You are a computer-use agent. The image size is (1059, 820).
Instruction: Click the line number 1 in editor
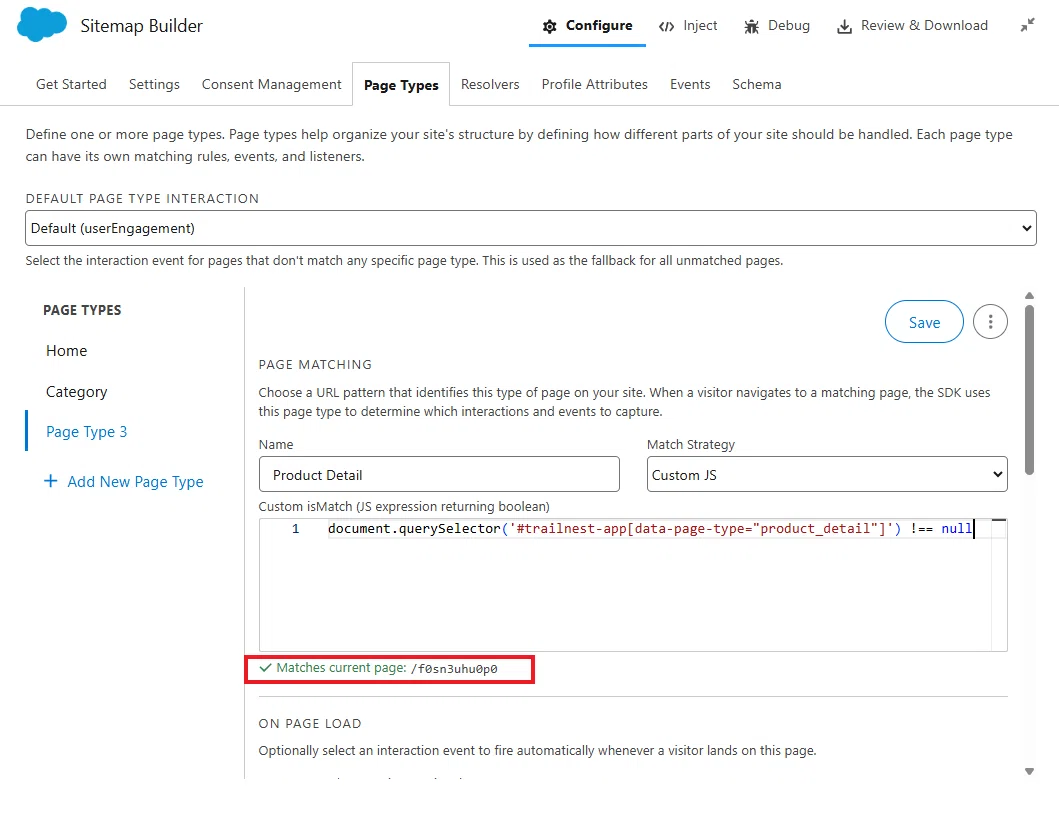(295, 528)
